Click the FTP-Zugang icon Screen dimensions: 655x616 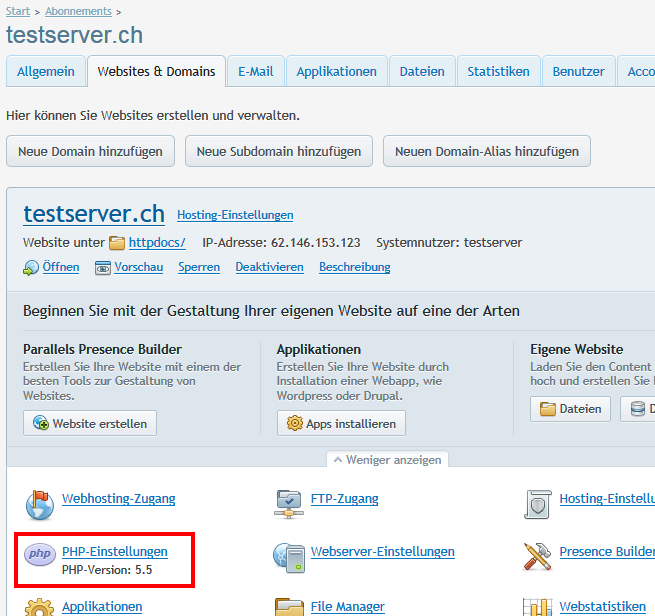click(289, 502)
